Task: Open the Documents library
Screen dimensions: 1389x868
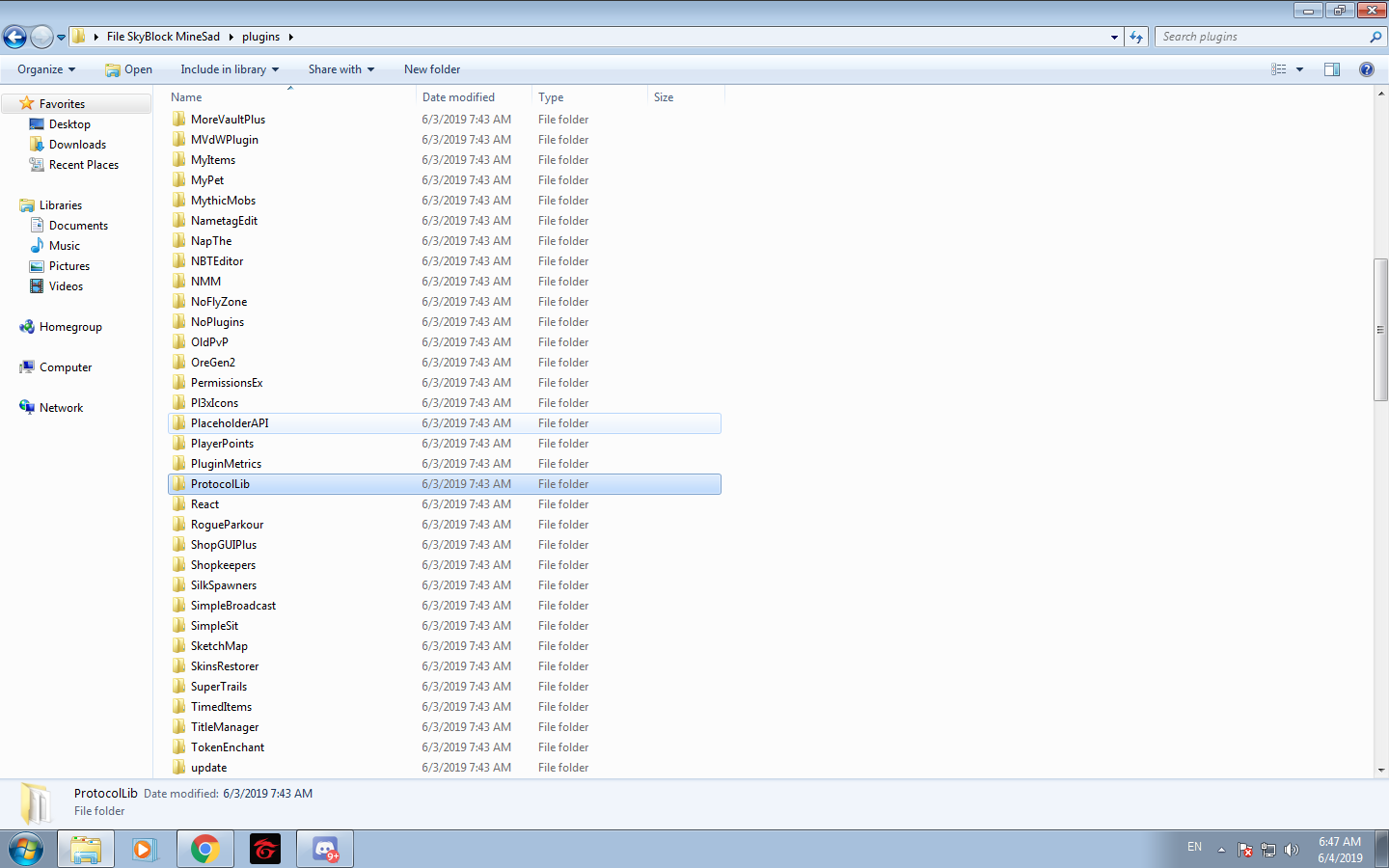Action: (78, 226)
